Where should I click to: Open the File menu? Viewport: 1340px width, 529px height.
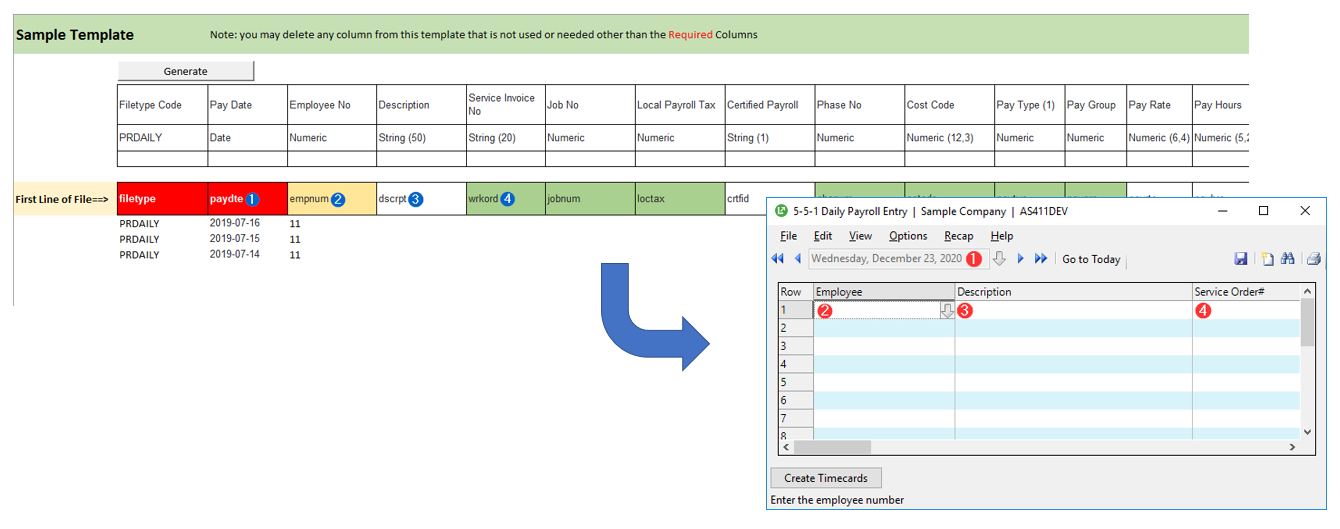tap(788, 236)
